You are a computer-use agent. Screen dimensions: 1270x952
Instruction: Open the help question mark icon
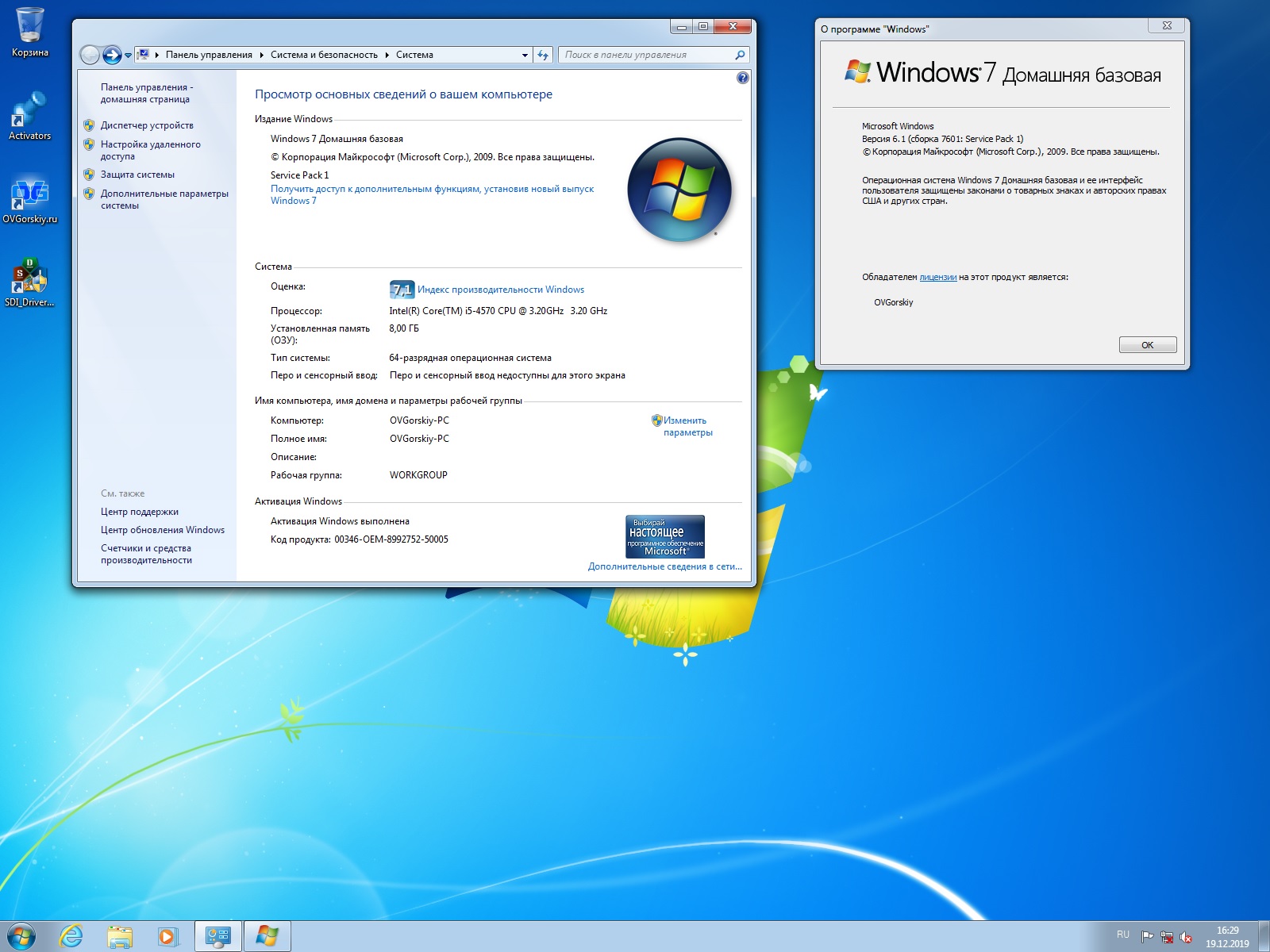pyautogui.click(x=742, y=78)
